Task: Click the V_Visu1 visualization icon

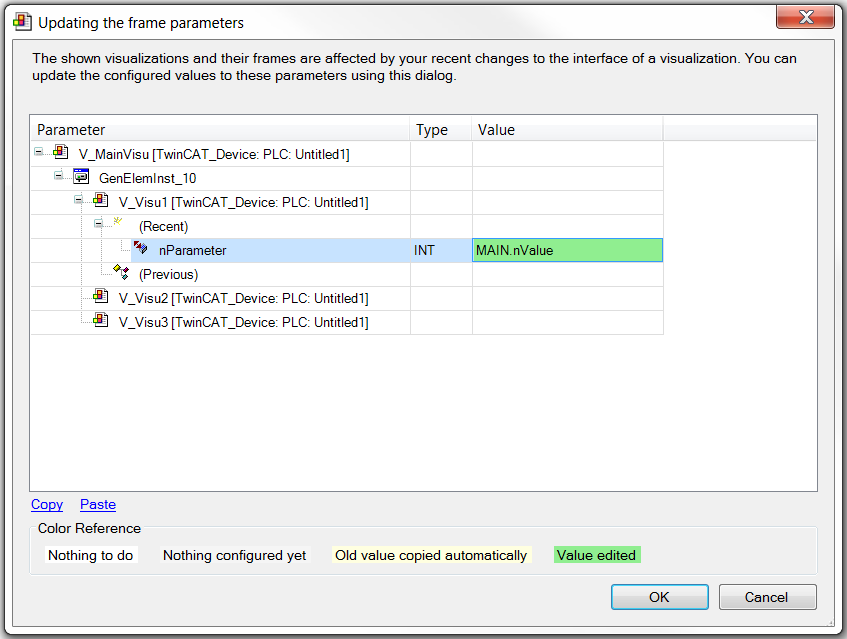Action: (100, 200)
